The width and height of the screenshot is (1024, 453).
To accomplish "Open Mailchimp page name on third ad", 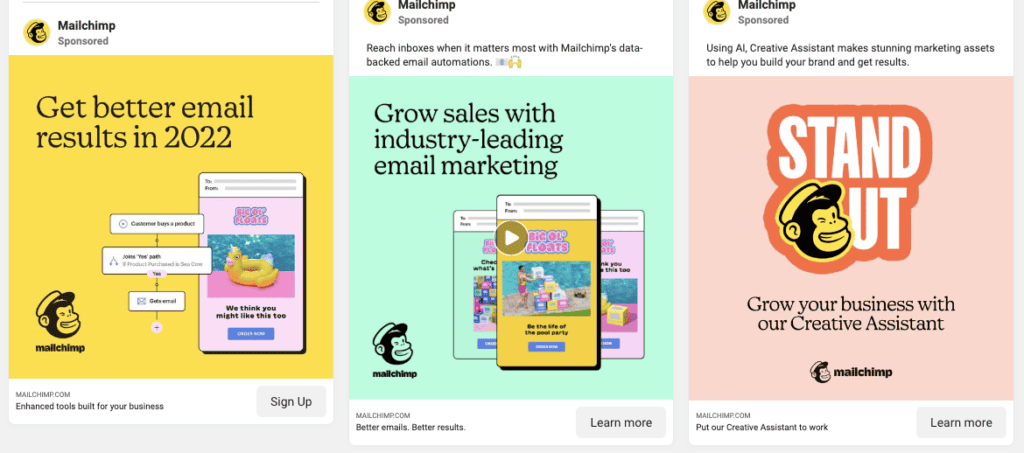I will point(767,5).
